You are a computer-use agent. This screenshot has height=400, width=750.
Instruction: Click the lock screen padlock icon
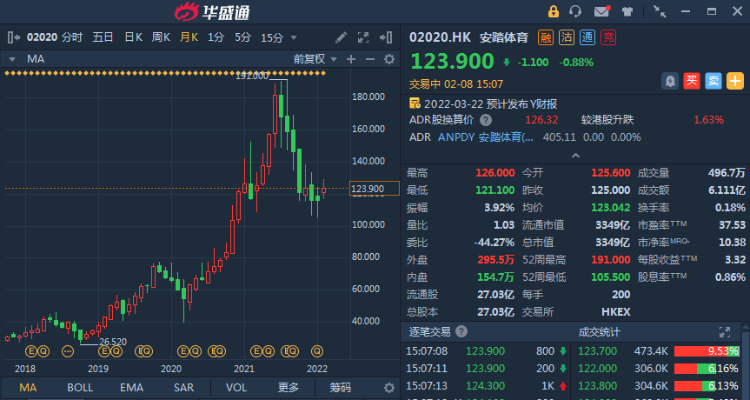(553, 11)
